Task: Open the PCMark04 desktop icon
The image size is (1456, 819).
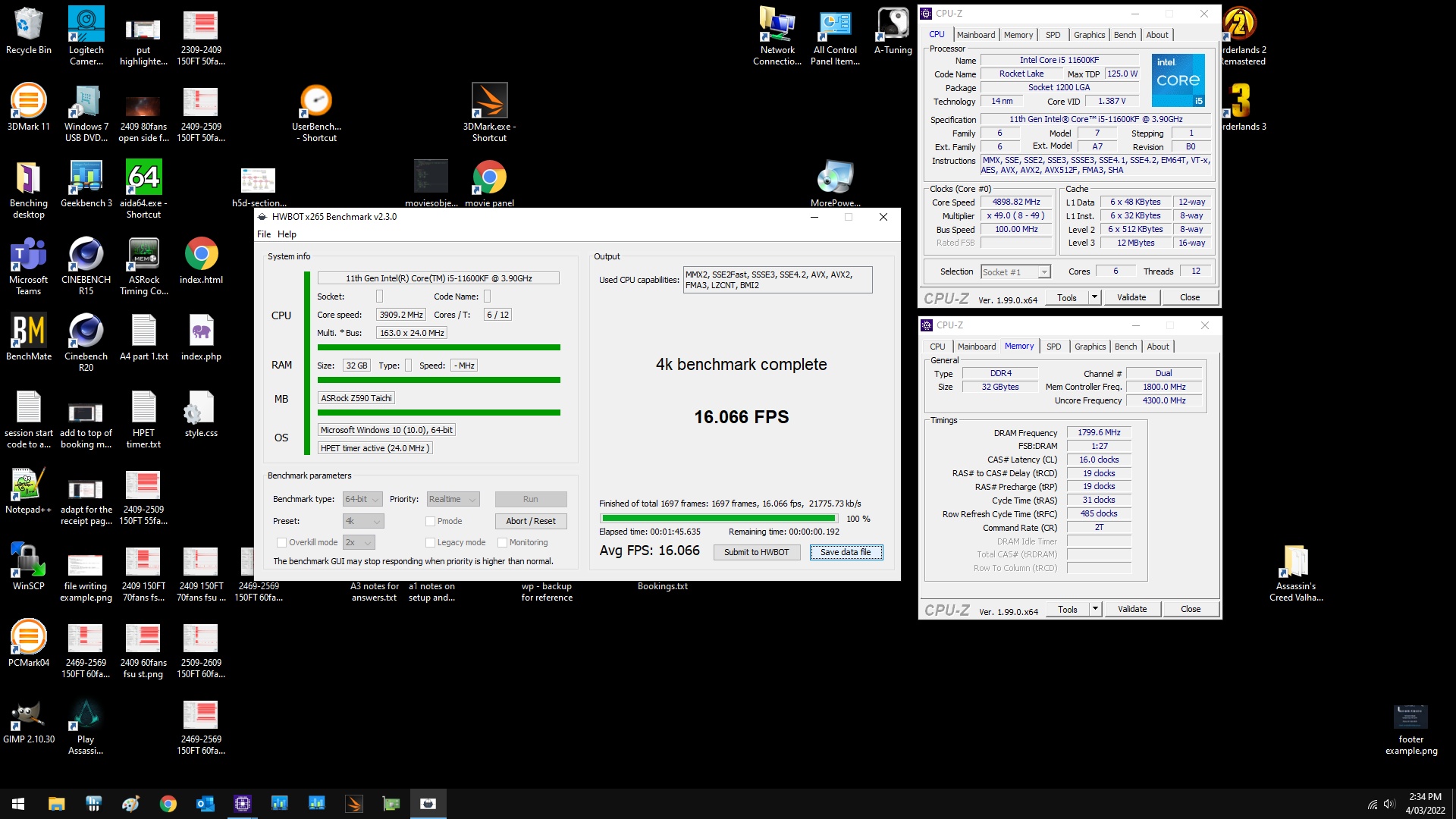Action: coord(29,644)
